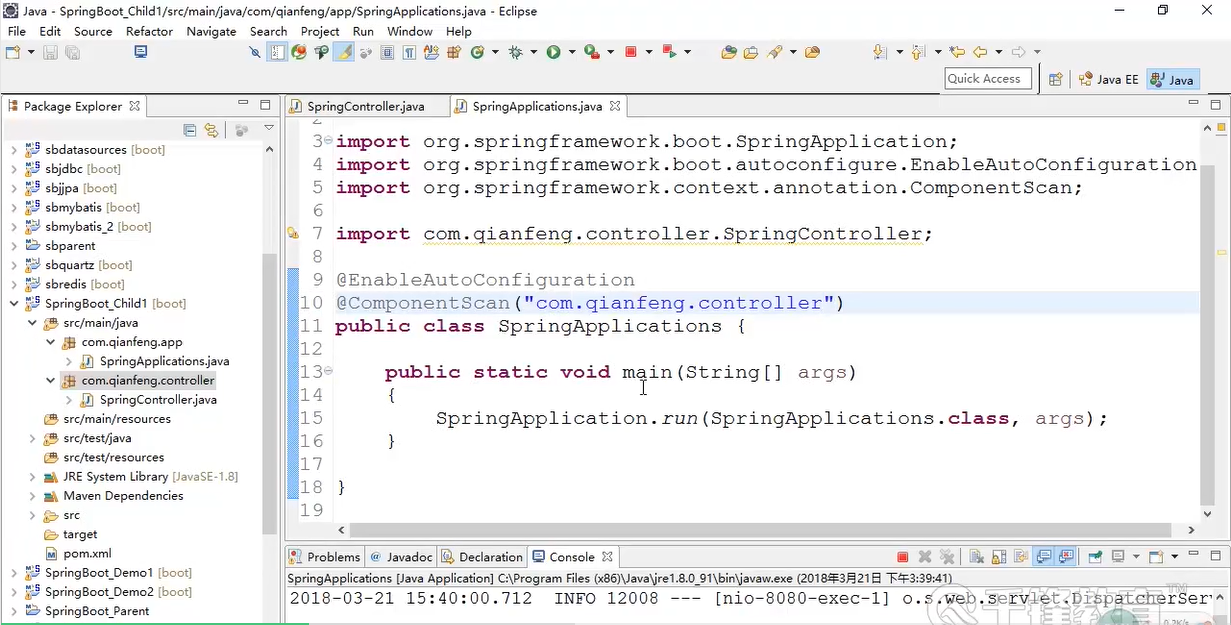Image resolution: width=1231 pixels, height=625 pixels.
Task: Open the Declaration view tab
Action: [482, 557]
